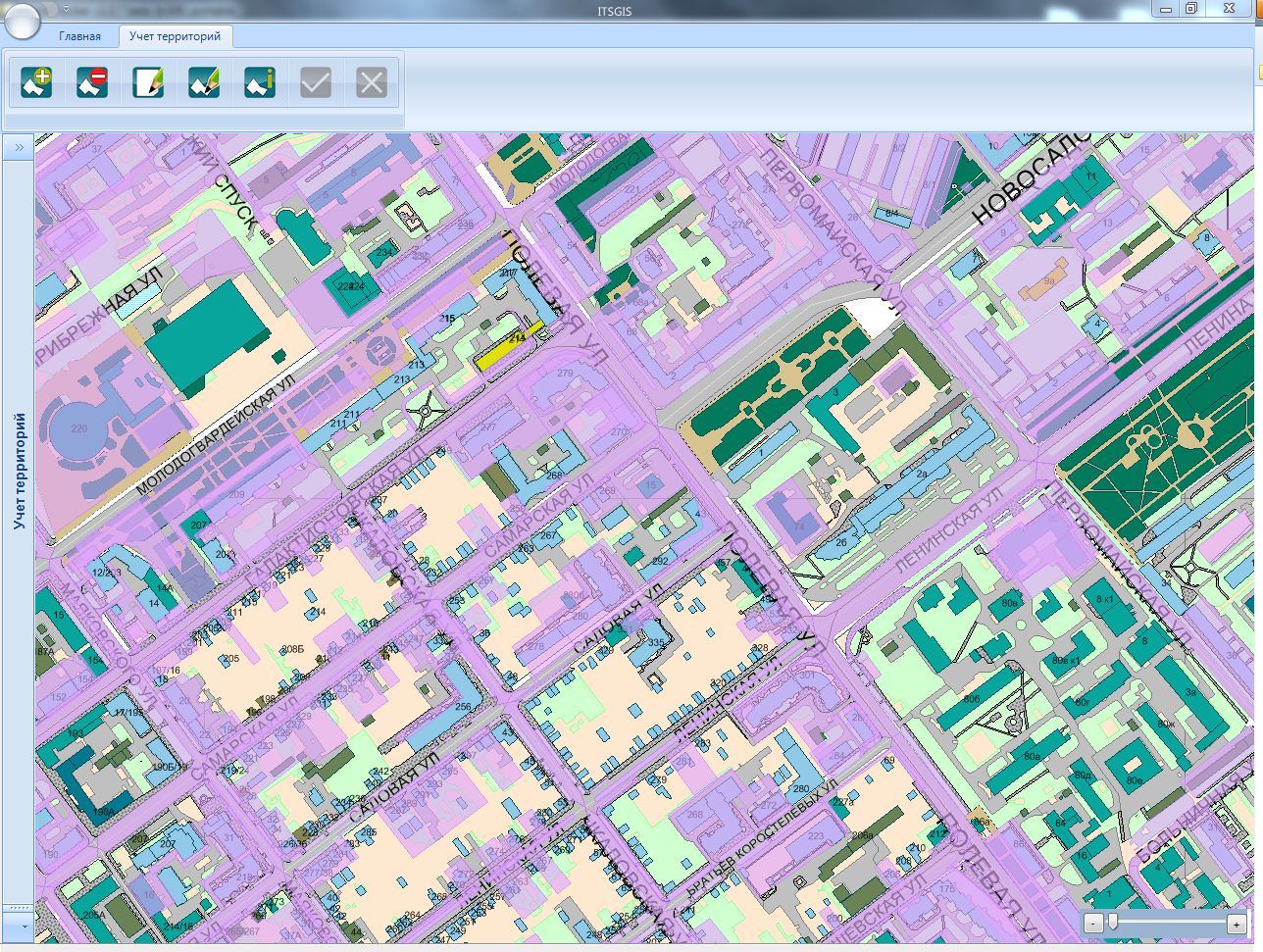The image size is (1263, 952).
Task: Select the remove territory tool
Action: pyautogui.click(x=92, y=82)
